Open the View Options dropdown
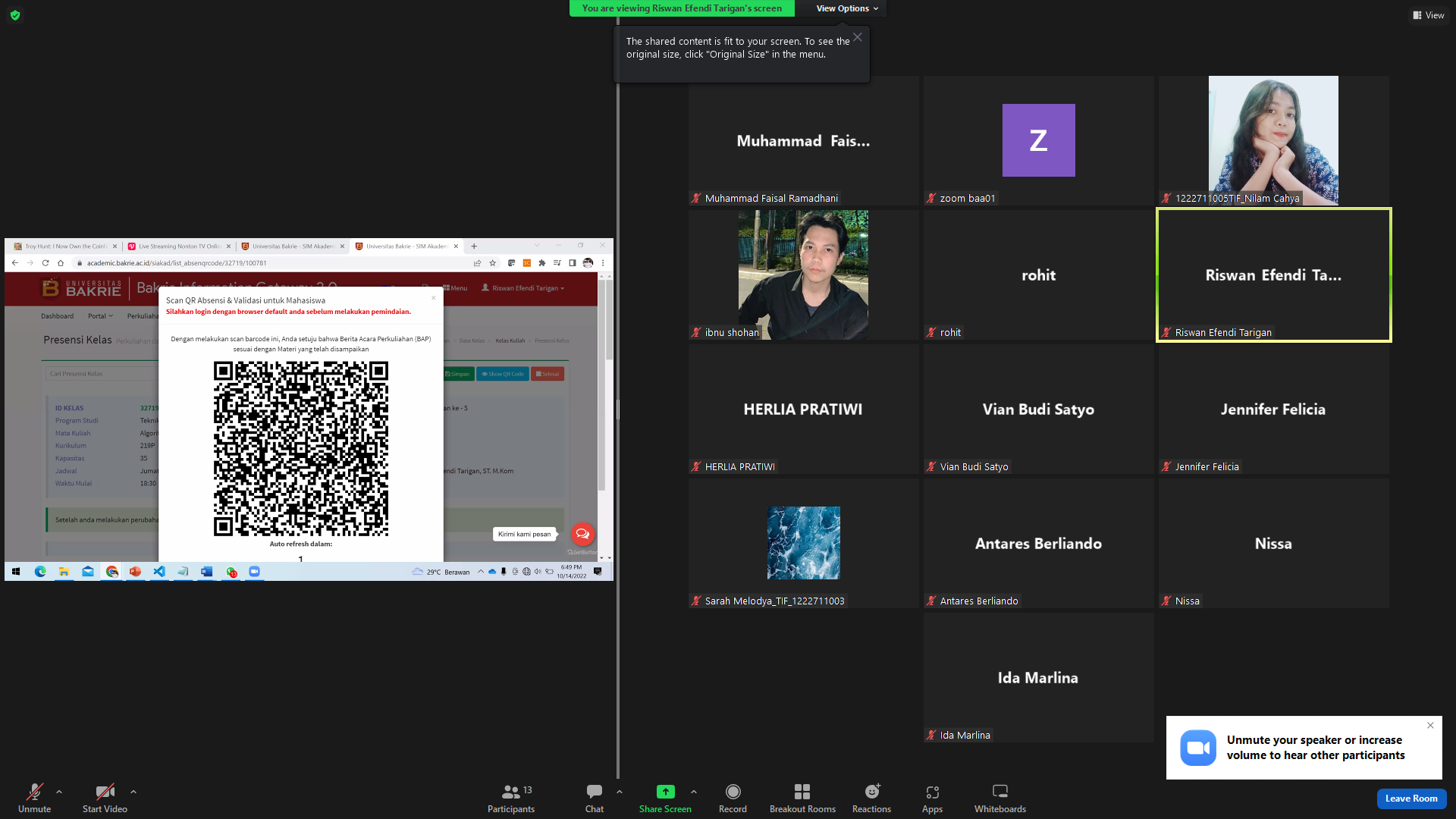 [x=847, y=8]
